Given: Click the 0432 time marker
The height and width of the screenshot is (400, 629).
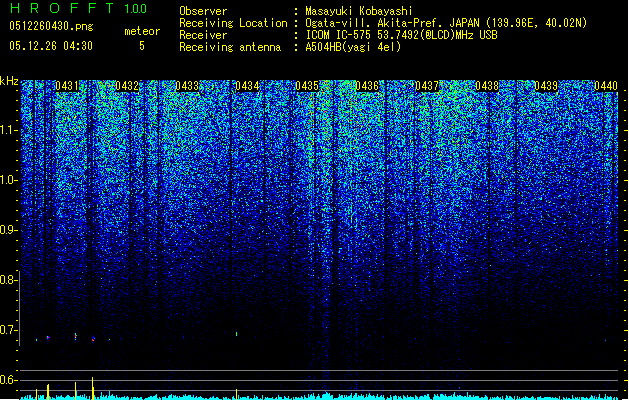Looking at the screenshot, I should [127, 86].
